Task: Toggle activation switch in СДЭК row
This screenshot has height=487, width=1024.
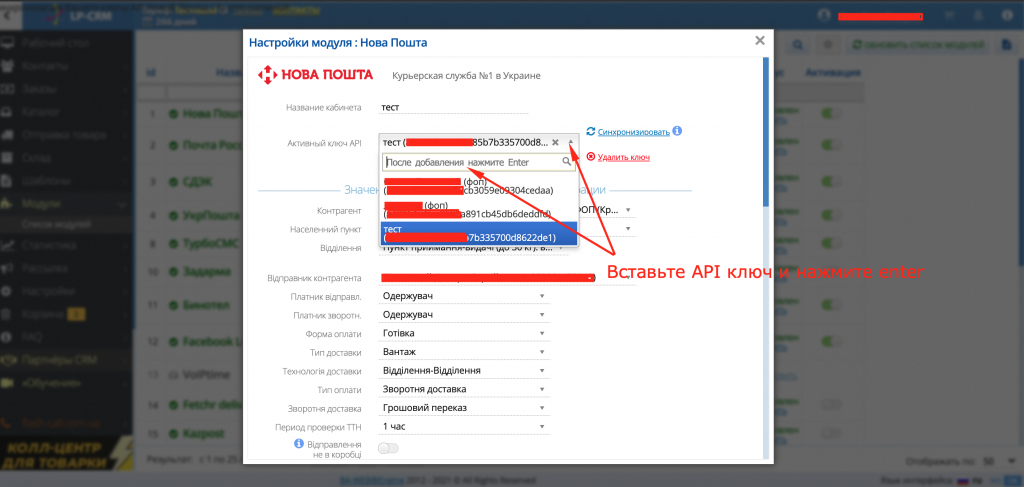Action: pos(832,182)
